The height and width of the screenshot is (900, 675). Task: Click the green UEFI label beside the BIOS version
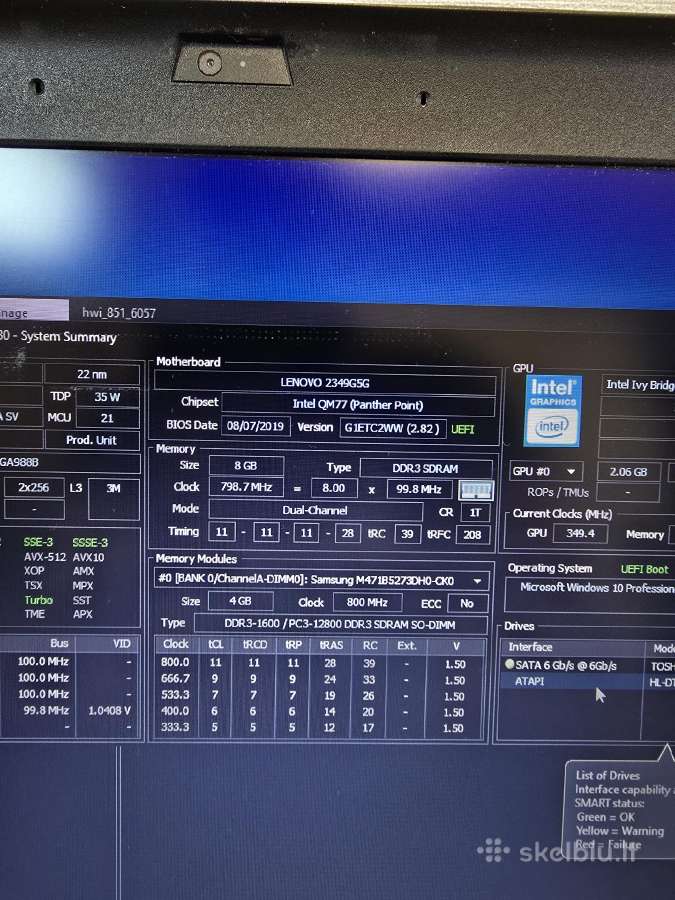pos(462,429)
